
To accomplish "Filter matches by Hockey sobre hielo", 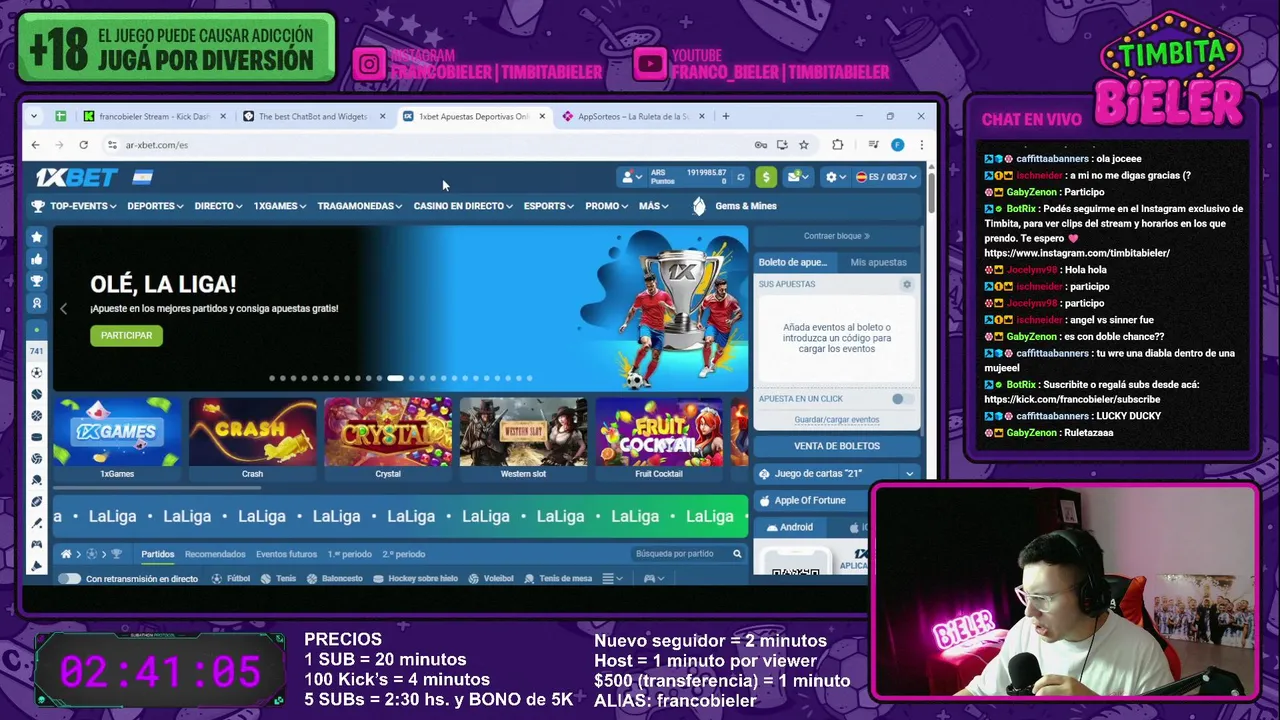I will [415, 579].
